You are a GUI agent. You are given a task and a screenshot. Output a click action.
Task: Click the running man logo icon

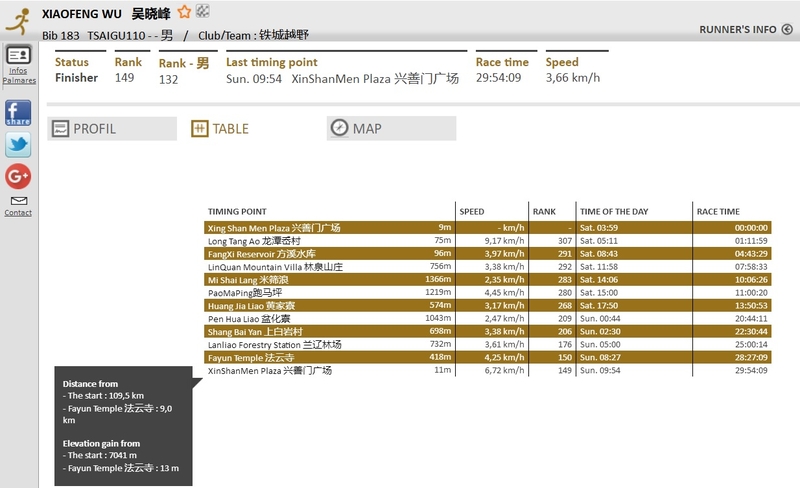pyautogui.click(x=17, y=19)
